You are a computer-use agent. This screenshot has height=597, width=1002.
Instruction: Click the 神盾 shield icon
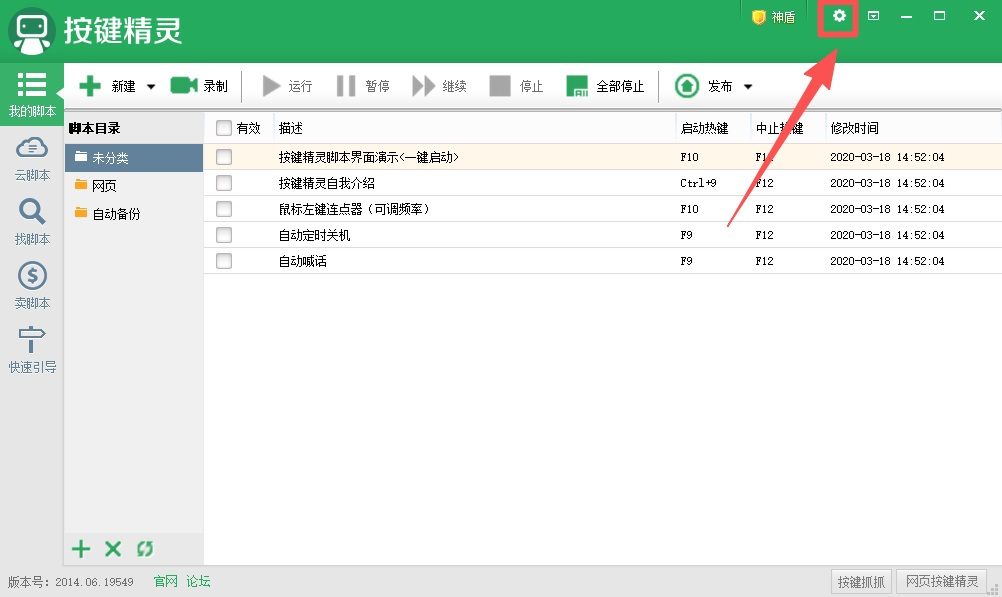tap(759, 17)
